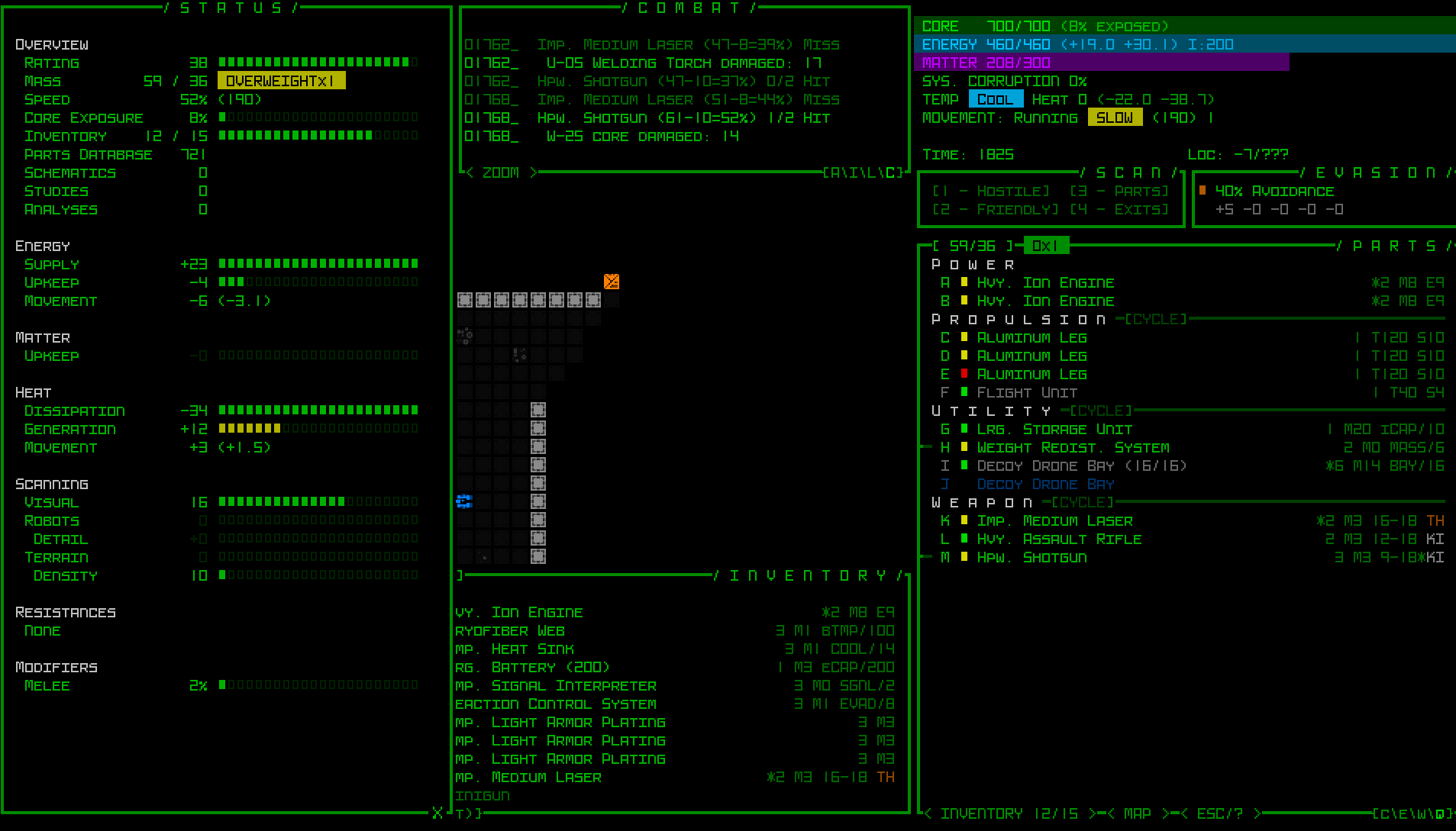Click the 'W-25 core damaged: 14' log line
The width and height of the screenshot is (1456, 831).
tap(602, 136)
